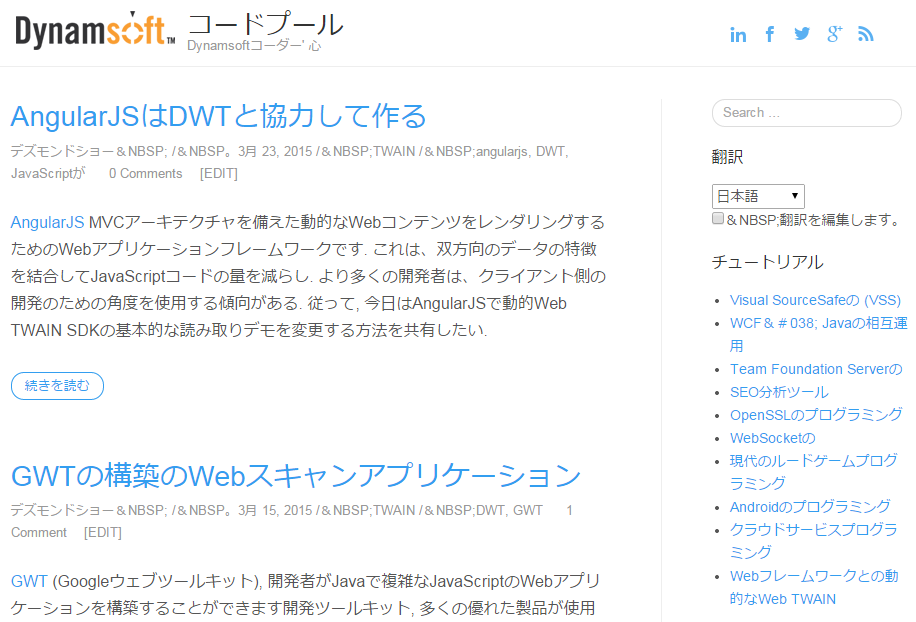The image size is (916, 622).
Task: Open the Twitter bird icon
Action: (802, 35)
